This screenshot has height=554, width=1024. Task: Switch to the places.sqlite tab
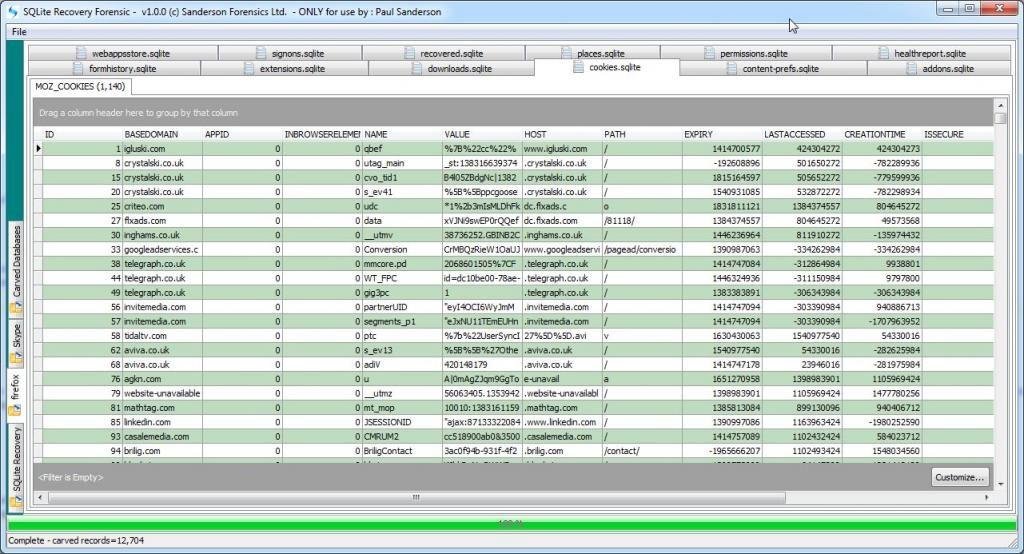coord(593,53)
